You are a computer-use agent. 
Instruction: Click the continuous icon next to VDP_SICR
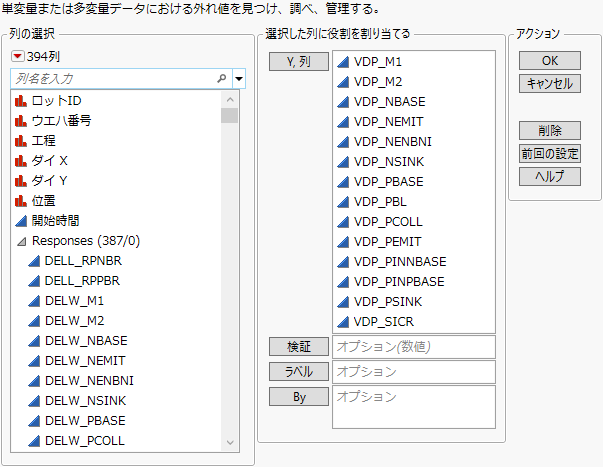tap(343, 322)
